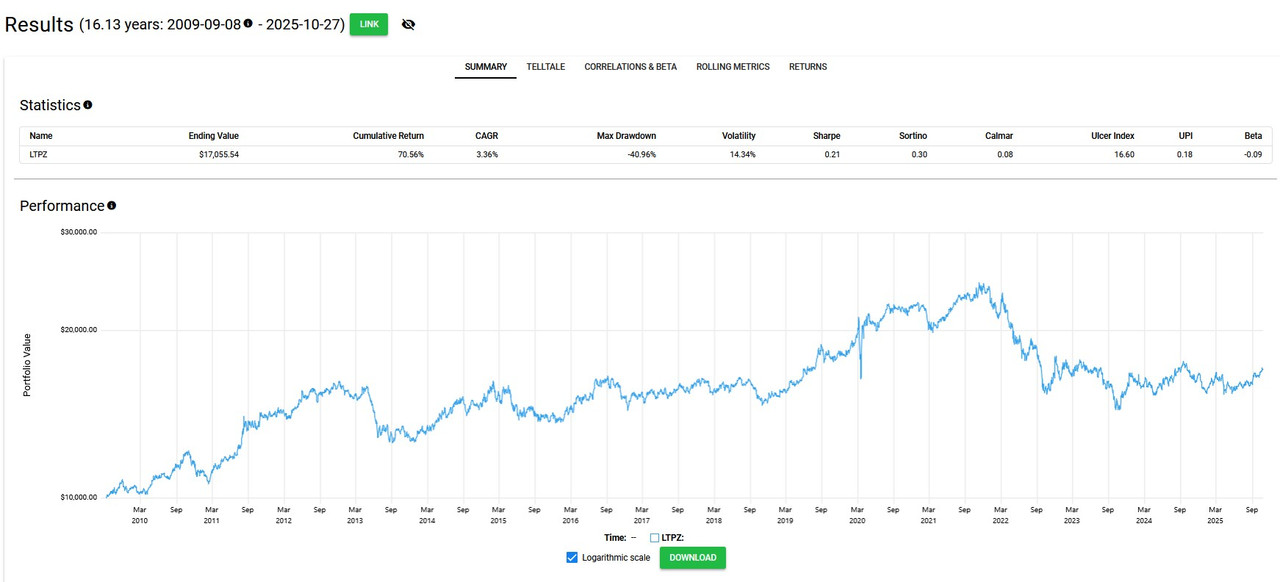This screenshot has width=1280, height=582.
Task: Click the 70.56% cumulative return cell
Action: 409,155
